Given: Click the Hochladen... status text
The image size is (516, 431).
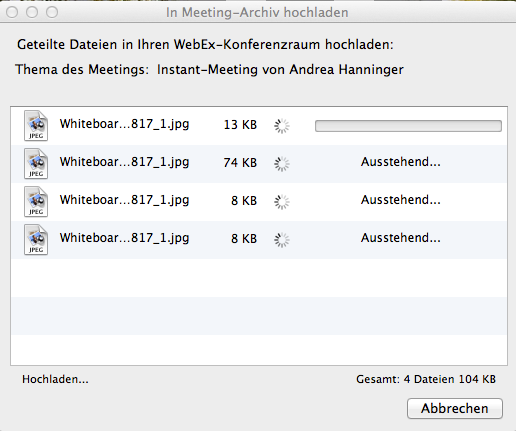Looking at the screenshot, I should click(x=55, y=379).
